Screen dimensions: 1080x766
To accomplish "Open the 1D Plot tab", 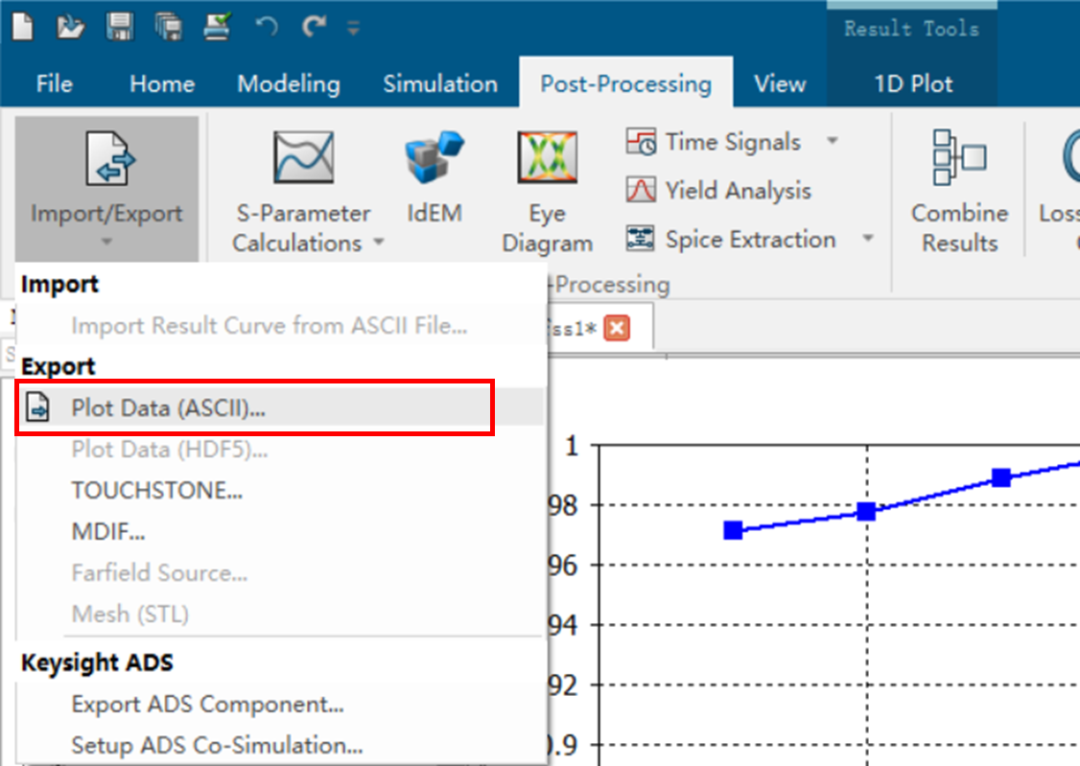I will (x=913, y=84).
